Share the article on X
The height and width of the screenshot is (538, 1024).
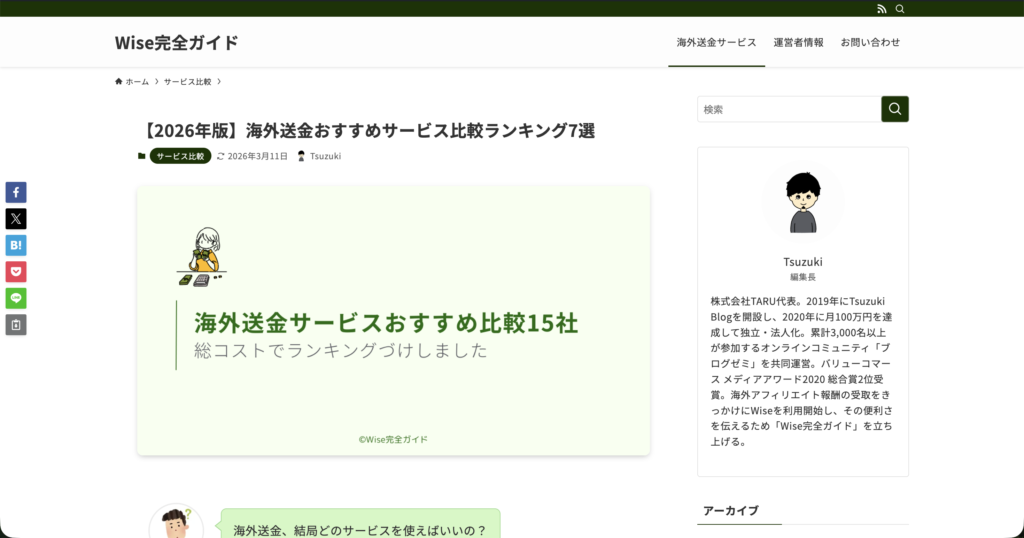16,219
